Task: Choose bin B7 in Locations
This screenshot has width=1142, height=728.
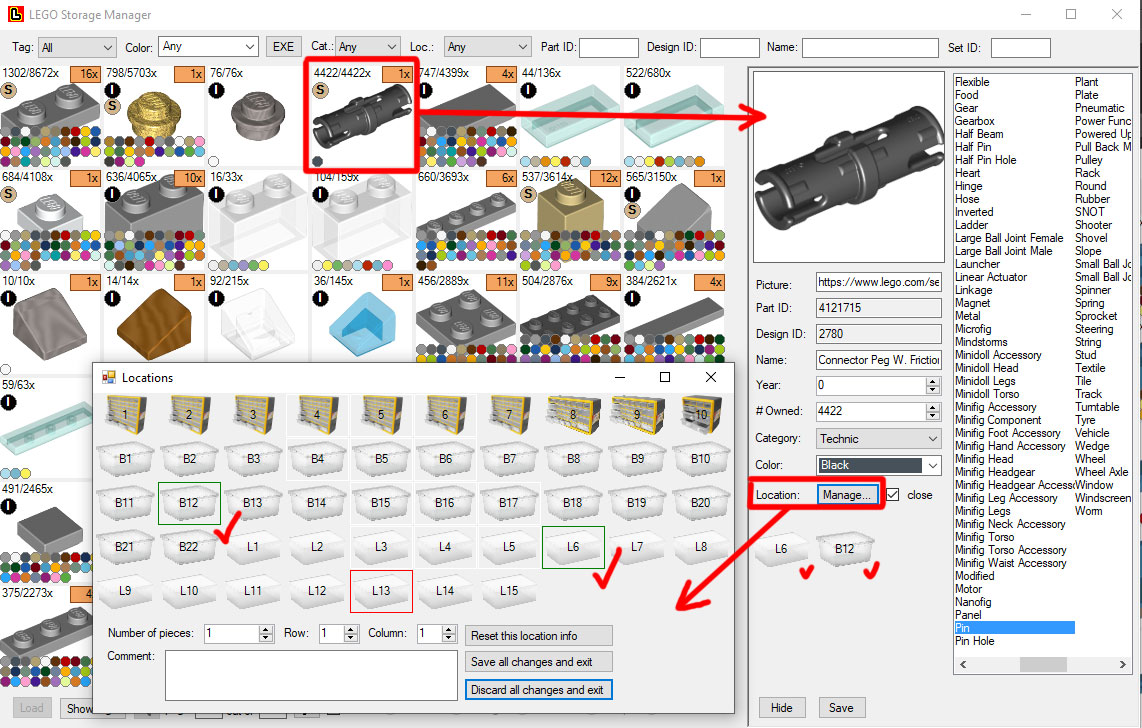Action: coord(509,459)
